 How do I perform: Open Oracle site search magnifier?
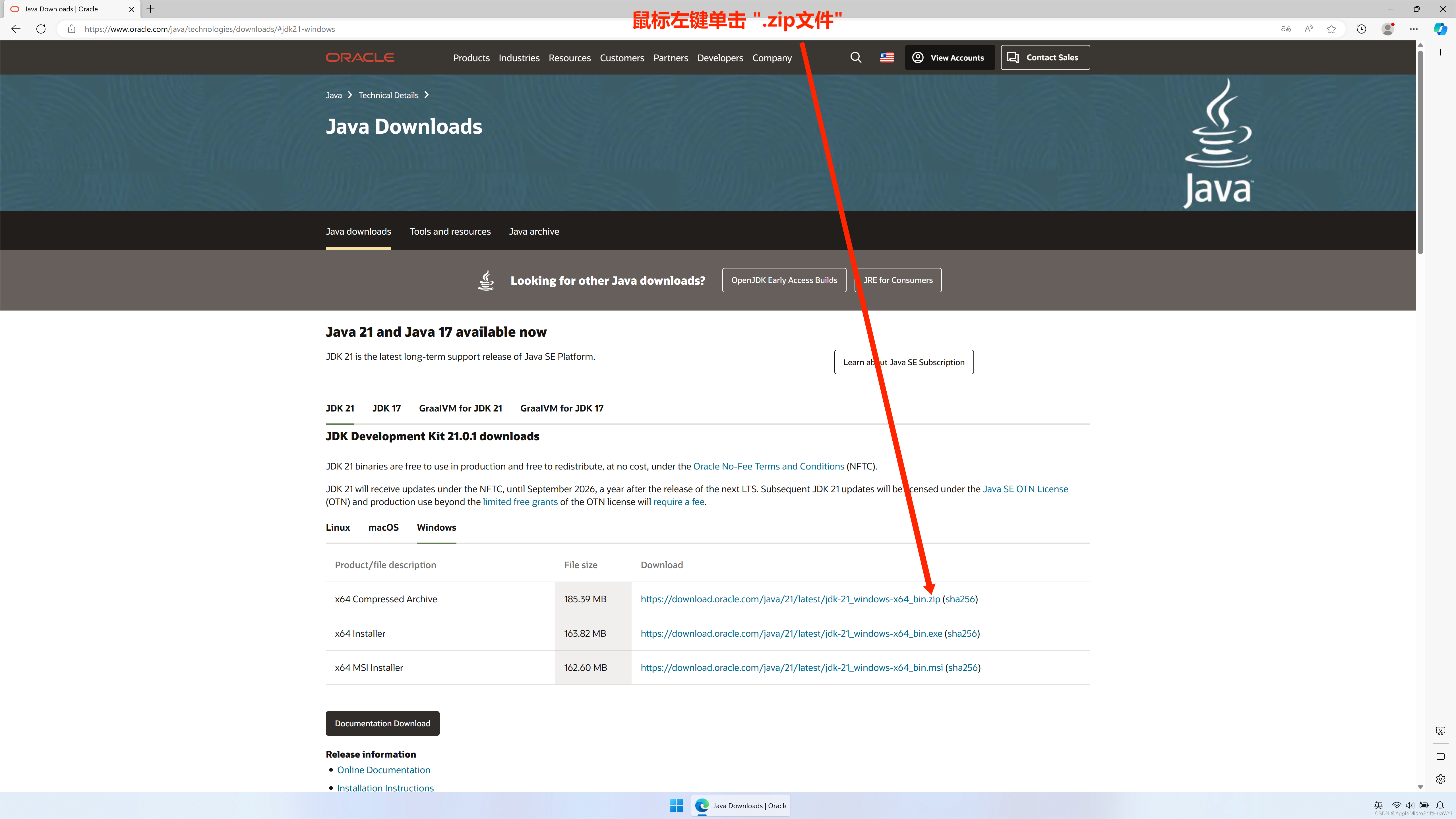(x=856, y=58)
